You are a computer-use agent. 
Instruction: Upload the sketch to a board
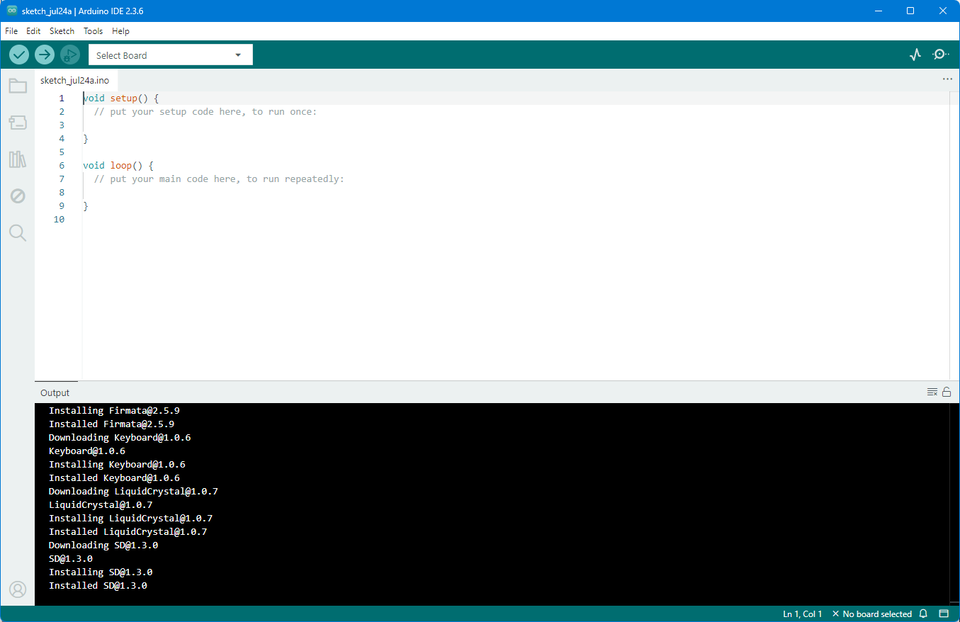44,54
